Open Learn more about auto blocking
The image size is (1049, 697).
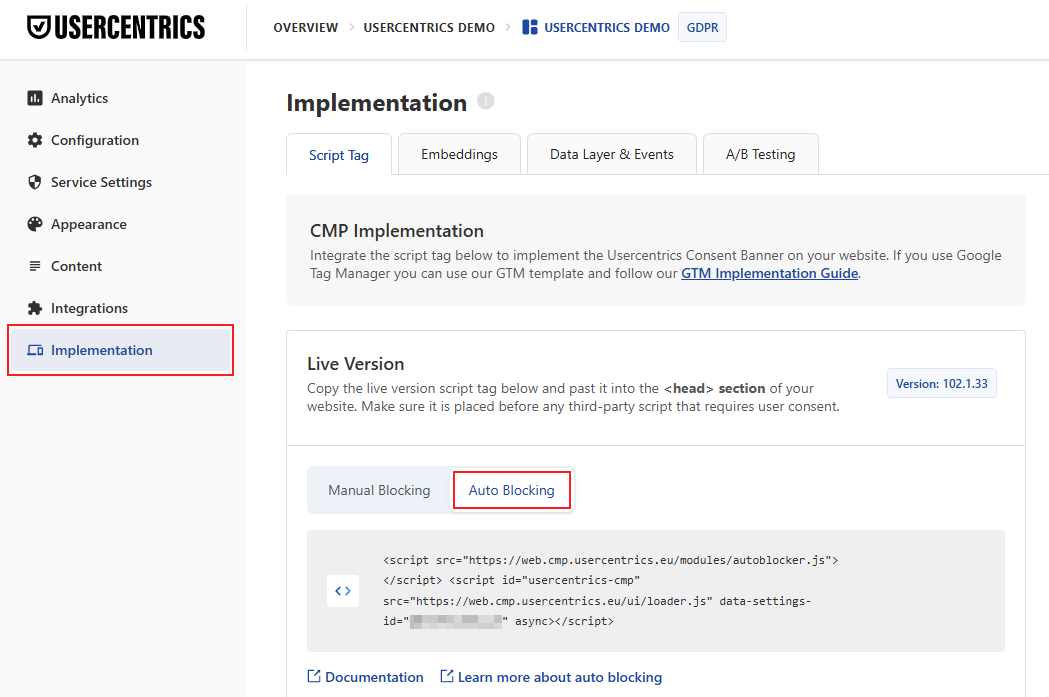pos(551,677)
